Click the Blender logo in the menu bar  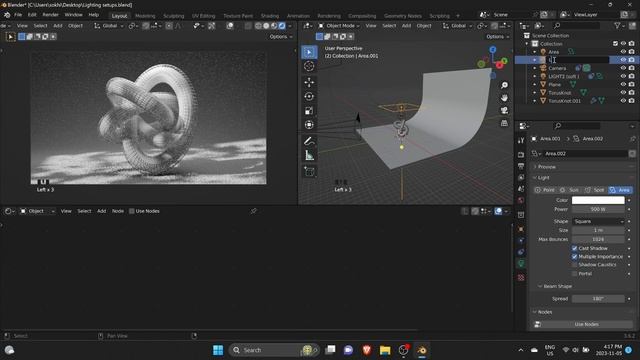point(7,15)
